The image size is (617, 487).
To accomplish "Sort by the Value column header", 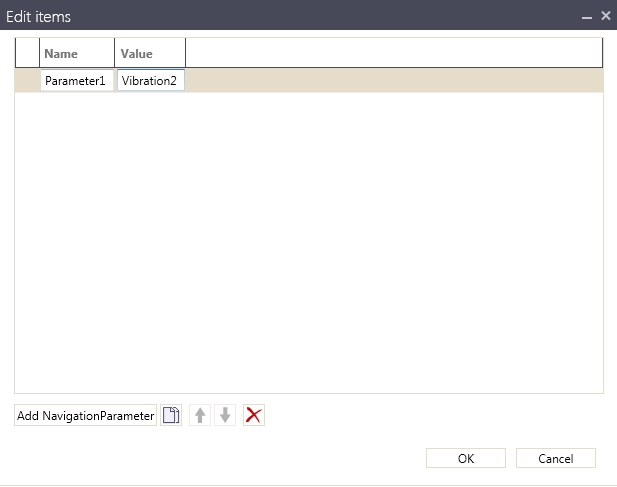I will pos(149,54).
